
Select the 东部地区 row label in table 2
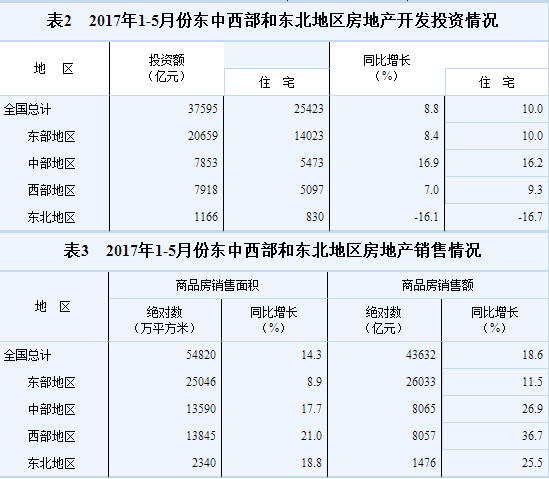click(x=51, y=136)
